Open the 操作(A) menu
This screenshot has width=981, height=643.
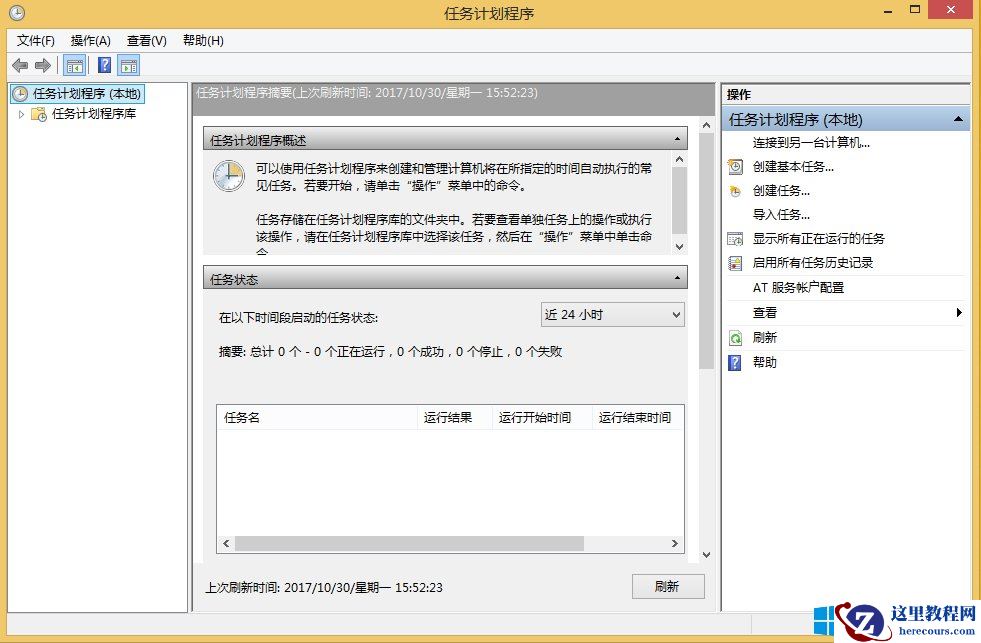(90, 41)
